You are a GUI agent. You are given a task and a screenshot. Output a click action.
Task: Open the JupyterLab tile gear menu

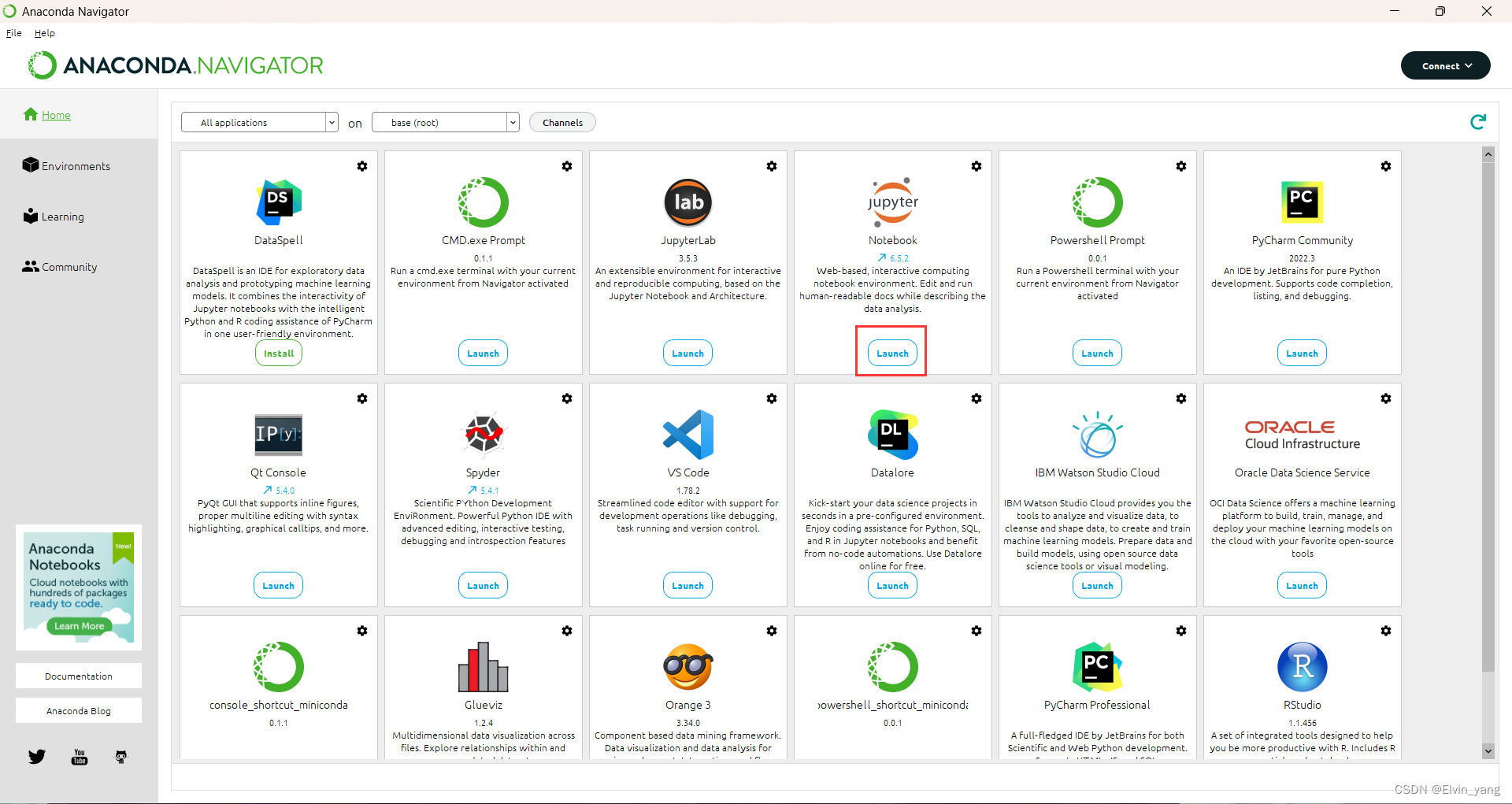tap(772, 166)
